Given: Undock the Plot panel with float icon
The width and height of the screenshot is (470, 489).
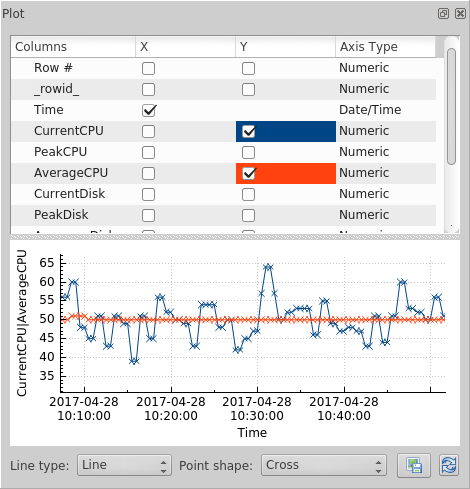Looking at the screenshot, I should 443,14.
